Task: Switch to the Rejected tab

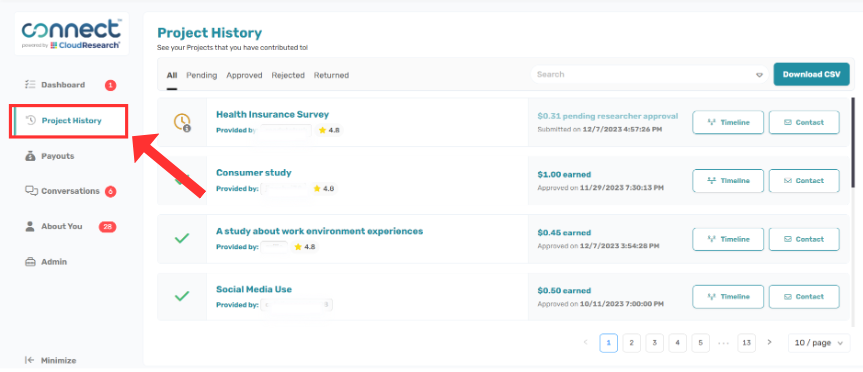Action: click(288, 75)
